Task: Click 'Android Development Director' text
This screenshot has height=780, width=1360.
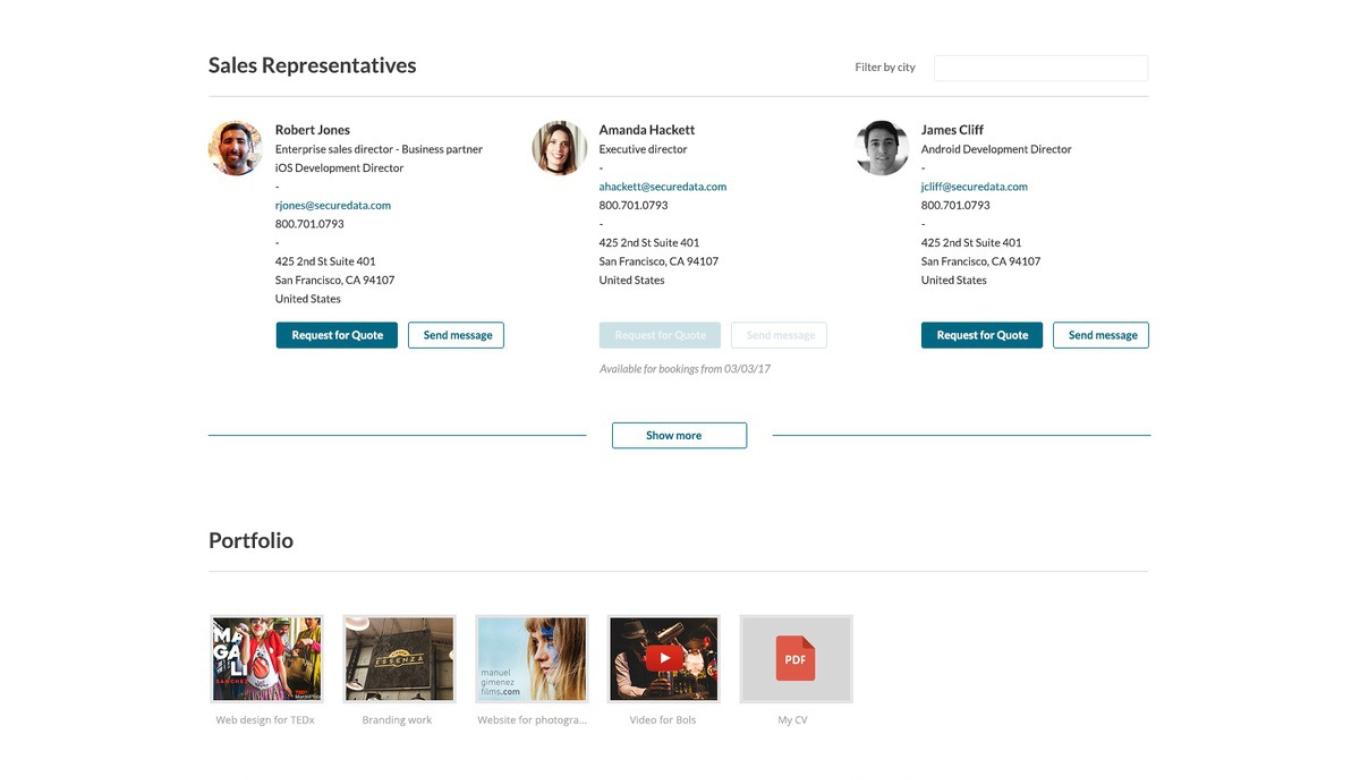Action: (x=996, y=149)
